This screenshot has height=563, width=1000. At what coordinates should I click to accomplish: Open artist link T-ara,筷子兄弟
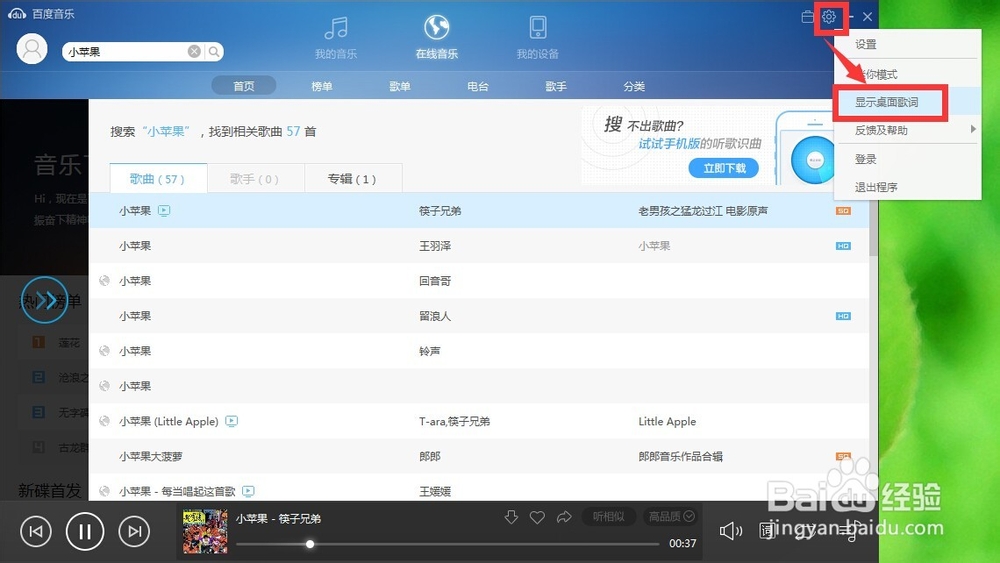pos(454,421)
